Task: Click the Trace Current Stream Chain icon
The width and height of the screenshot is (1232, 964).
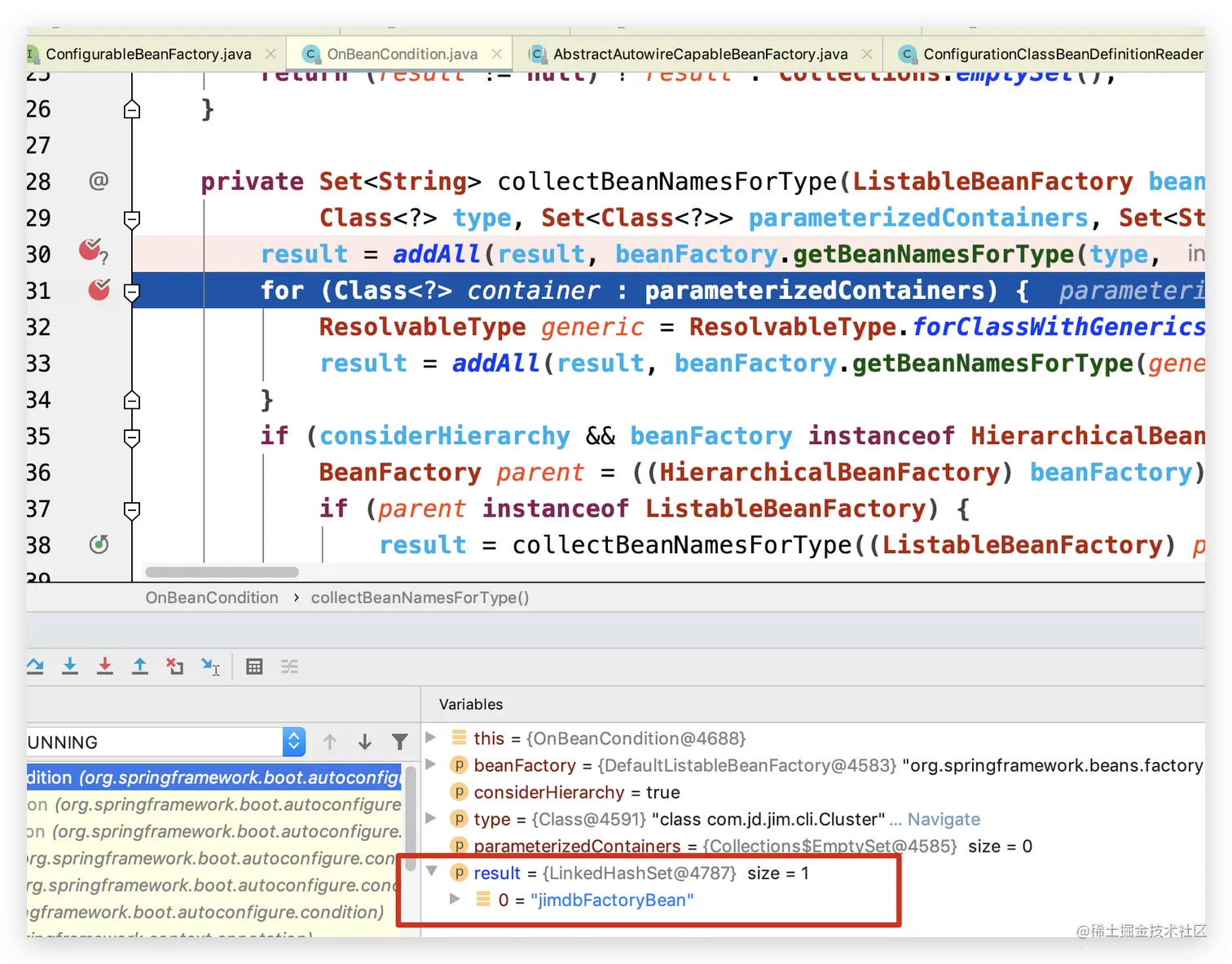Action: tap(289, 667)
